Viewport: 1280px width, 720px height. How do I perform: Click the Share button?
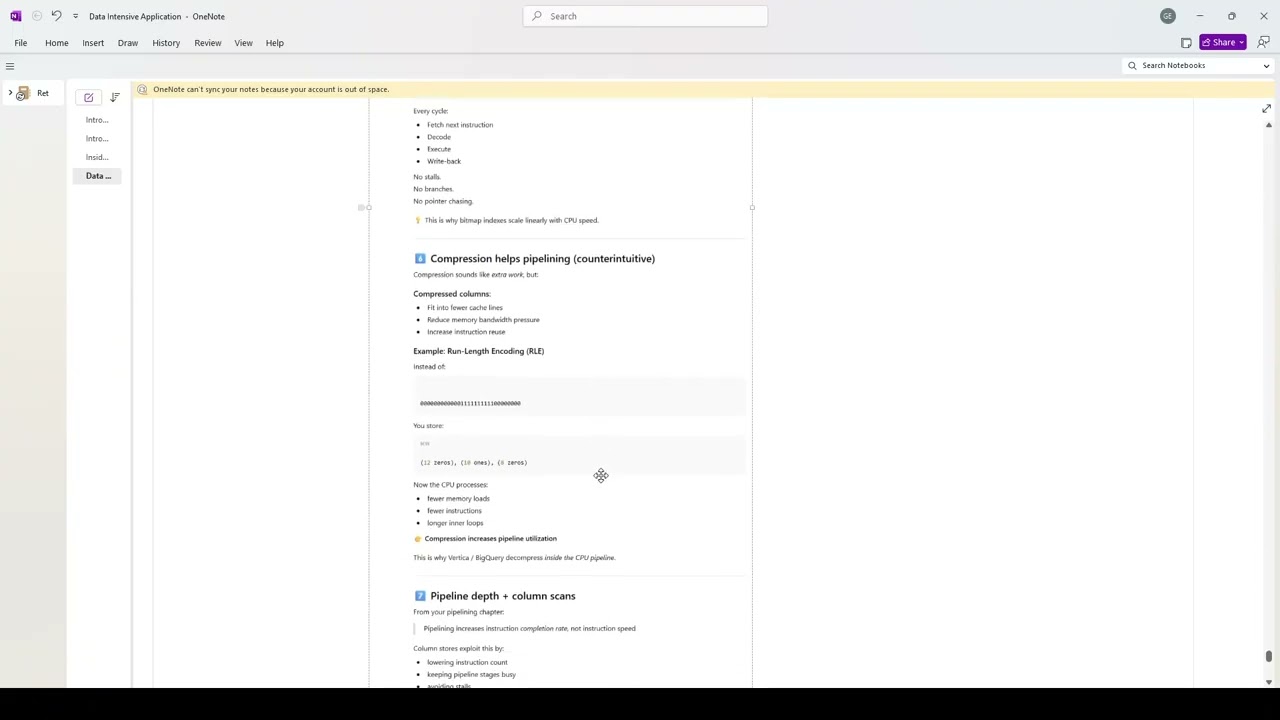[x=1223, y=43]
